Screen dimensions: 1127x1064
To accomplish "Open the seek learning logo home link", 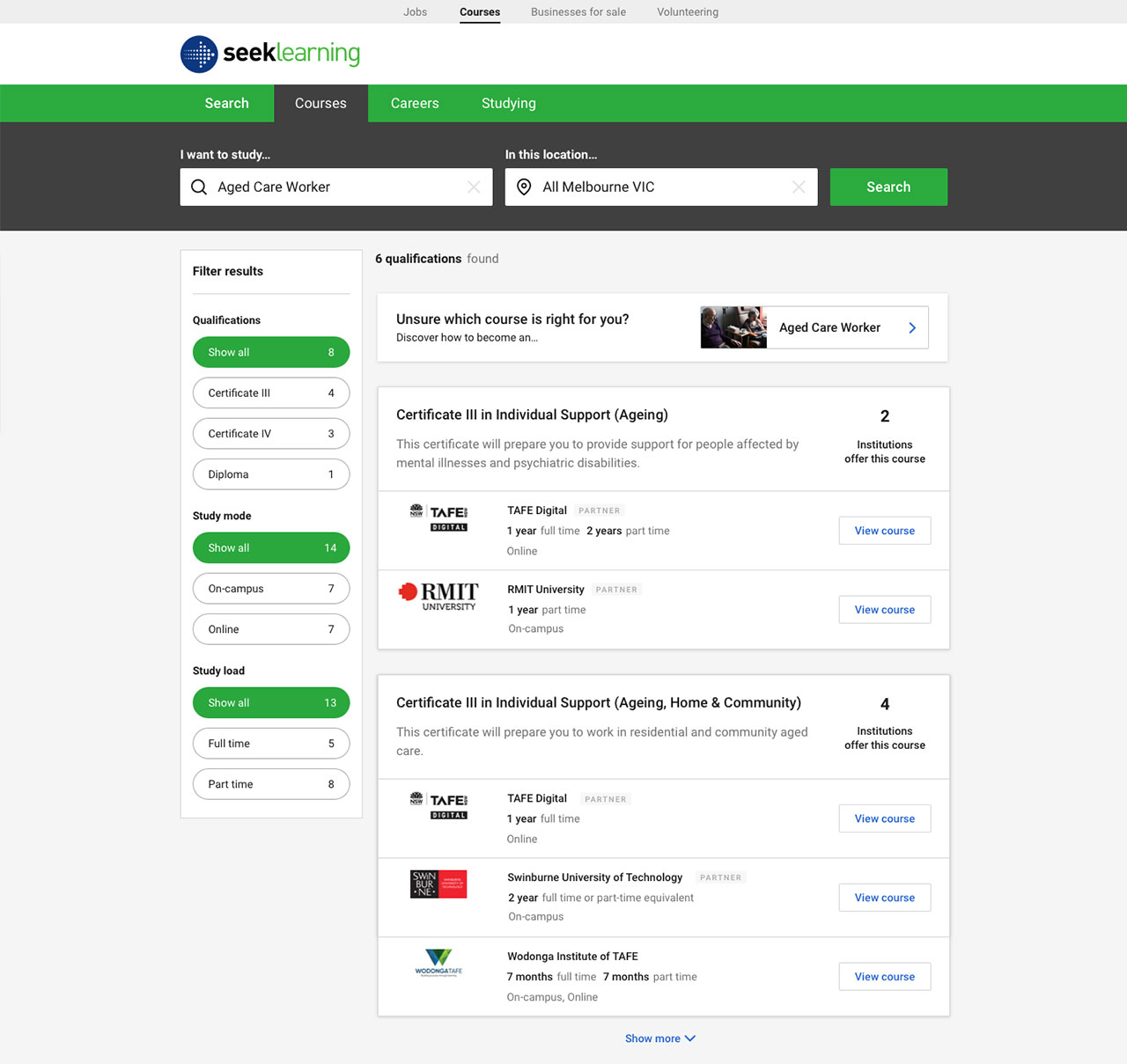I will click(x=270, y=54).
